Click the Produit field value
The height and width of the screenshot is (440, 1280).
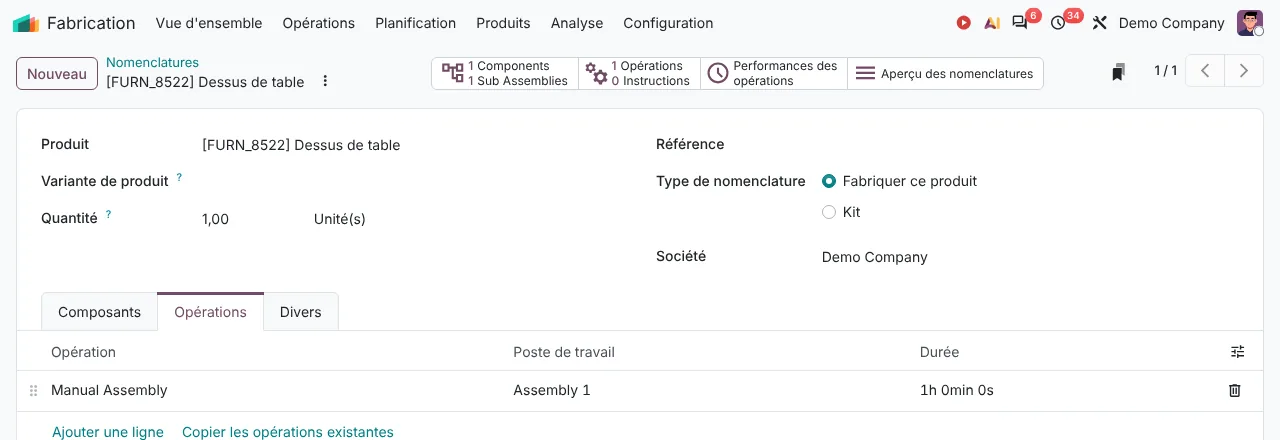(301, 145)
